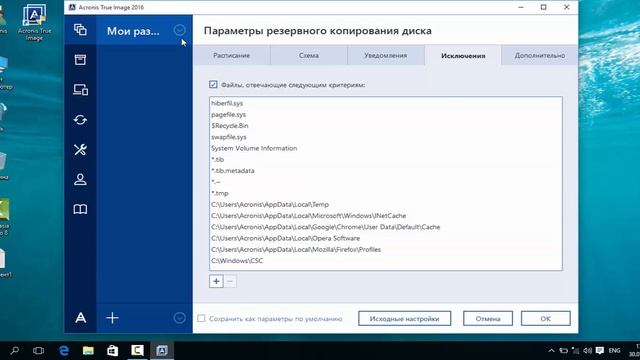Select the '*.tmp' exclusion entry
Viewport: 640px width, 360px height.
(386, 193)
